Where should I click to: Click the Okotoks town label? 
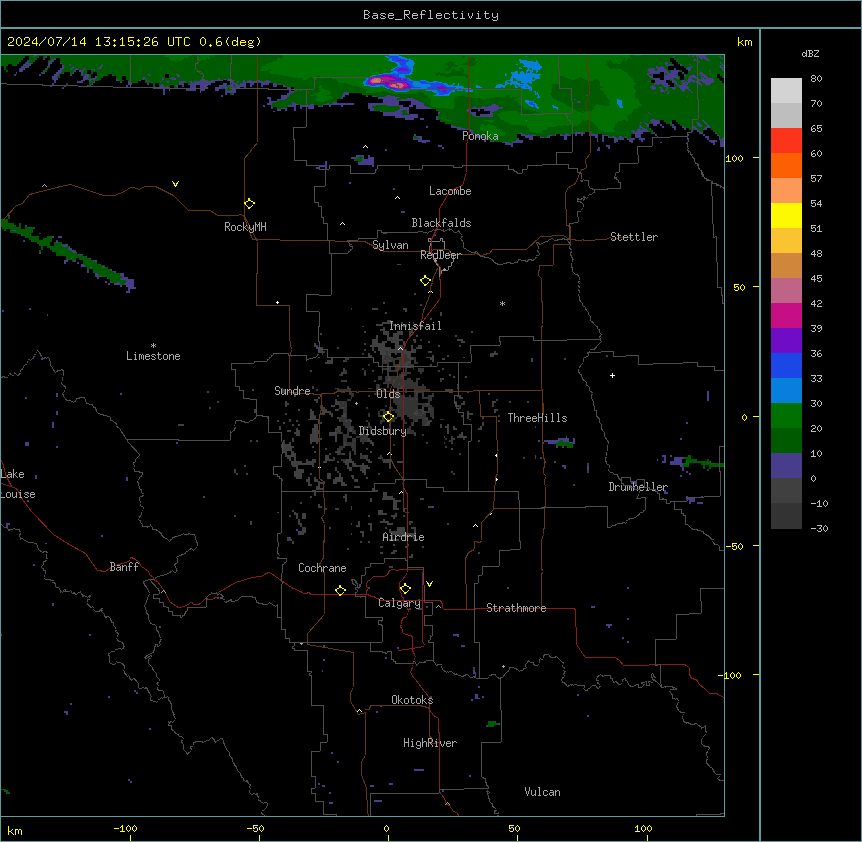(x=412, y=700)
